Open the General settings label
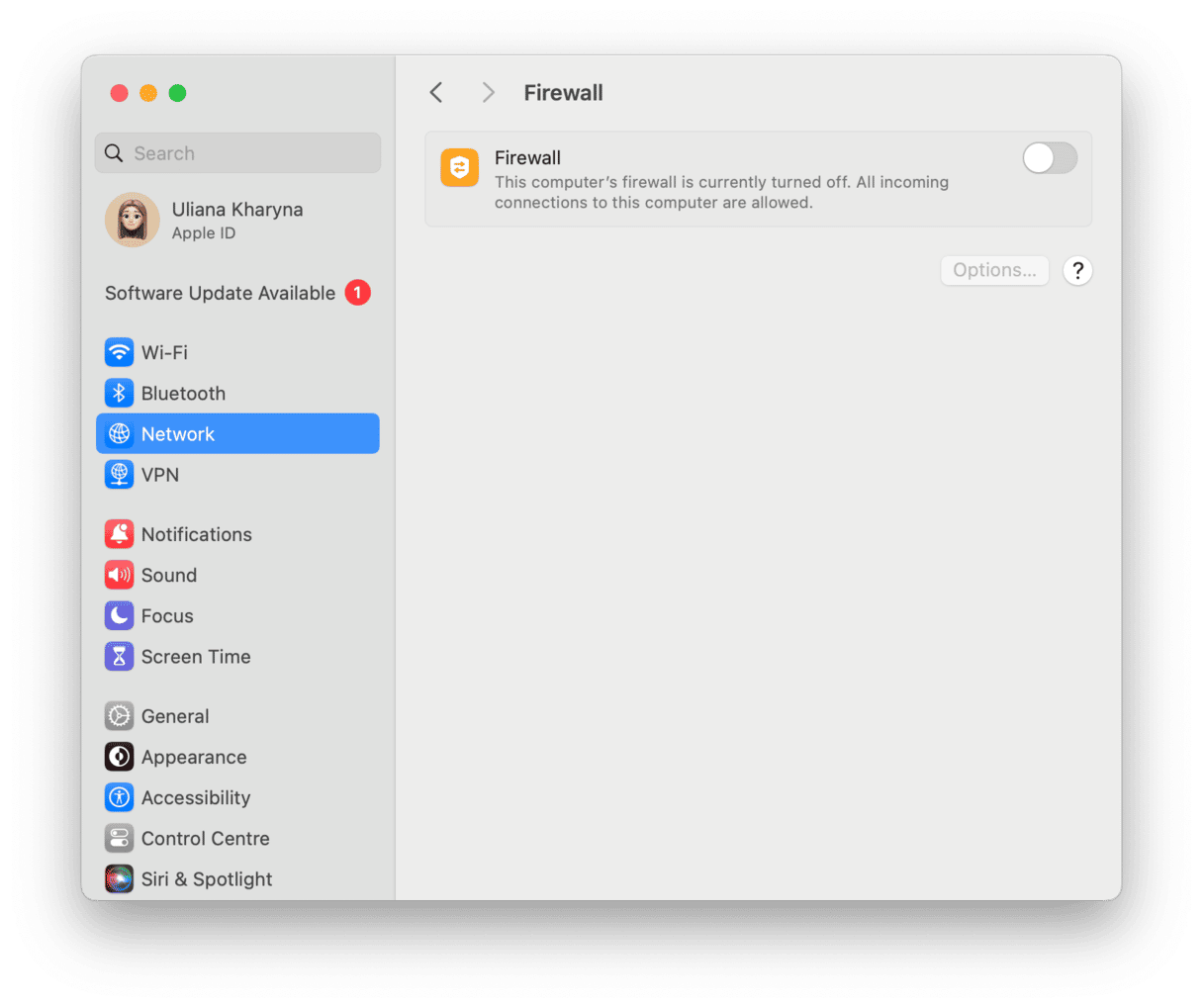The image size is (1203, 1008). point(175,716)
